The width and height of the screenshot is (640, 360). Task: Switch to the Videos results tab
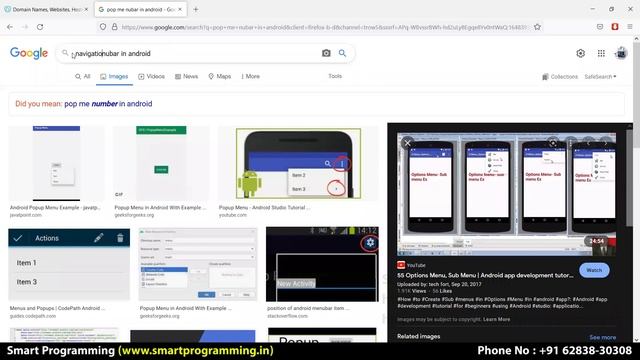151,76
